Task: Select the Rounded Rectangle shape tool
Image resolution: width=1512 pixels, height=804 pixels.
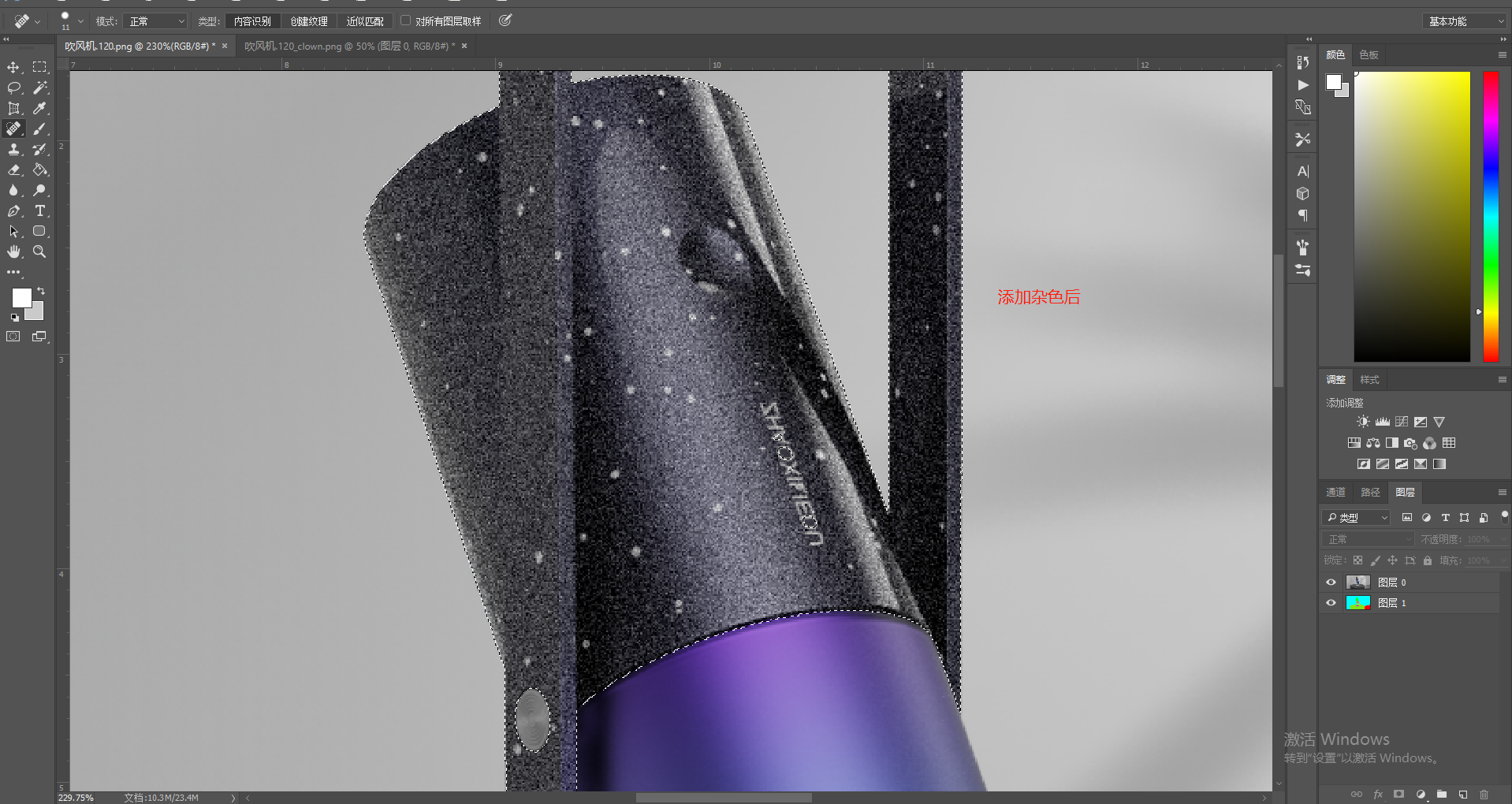Action: pyautogui.click(x=39, y=232)
